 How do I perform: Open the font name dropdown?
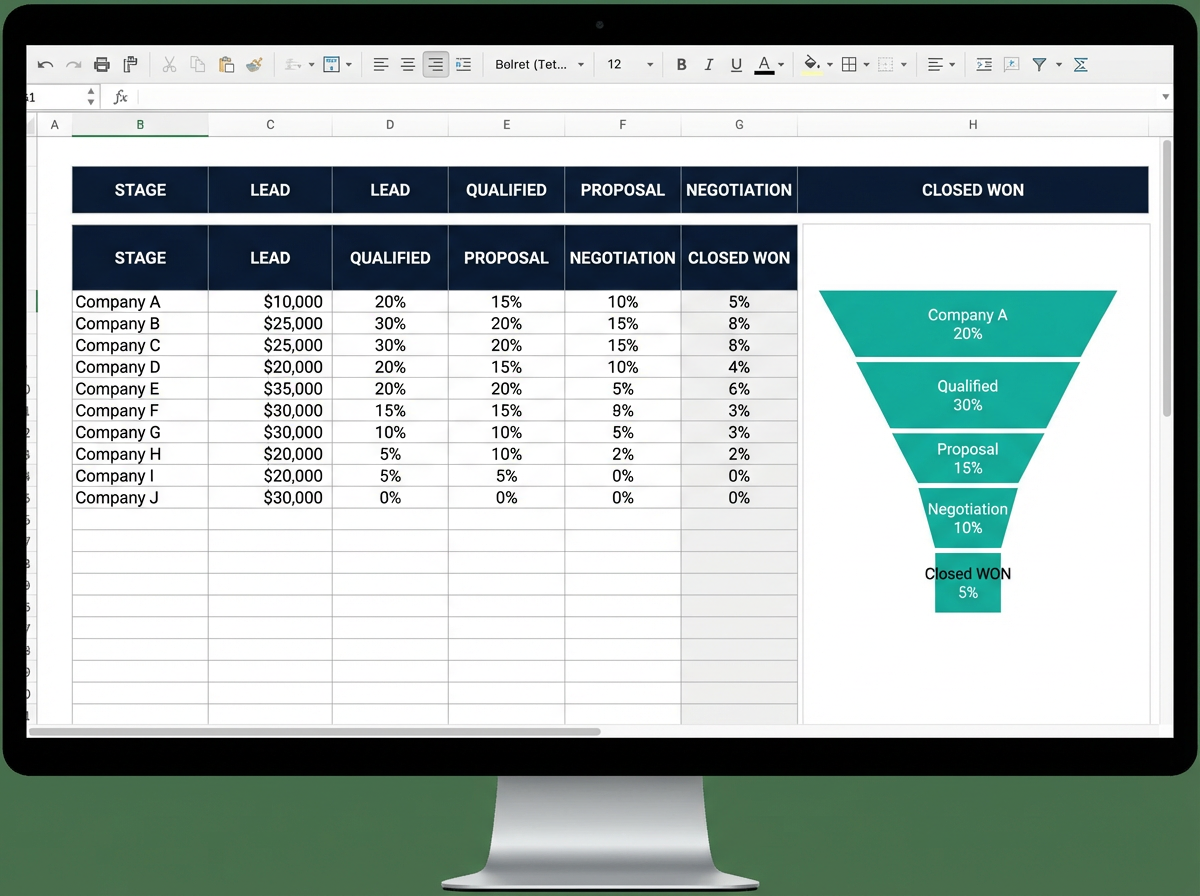pos(580,64)
